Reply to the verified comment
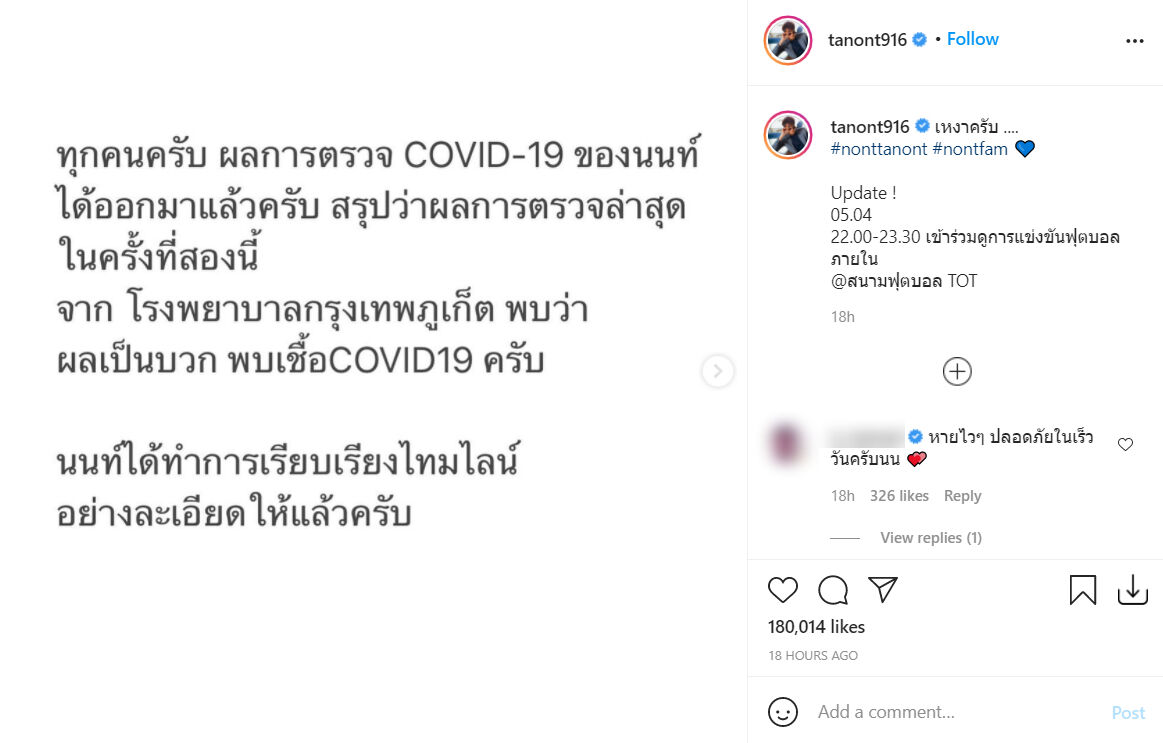The height and width of the screenshot is (743, 1163). [962, 496]
